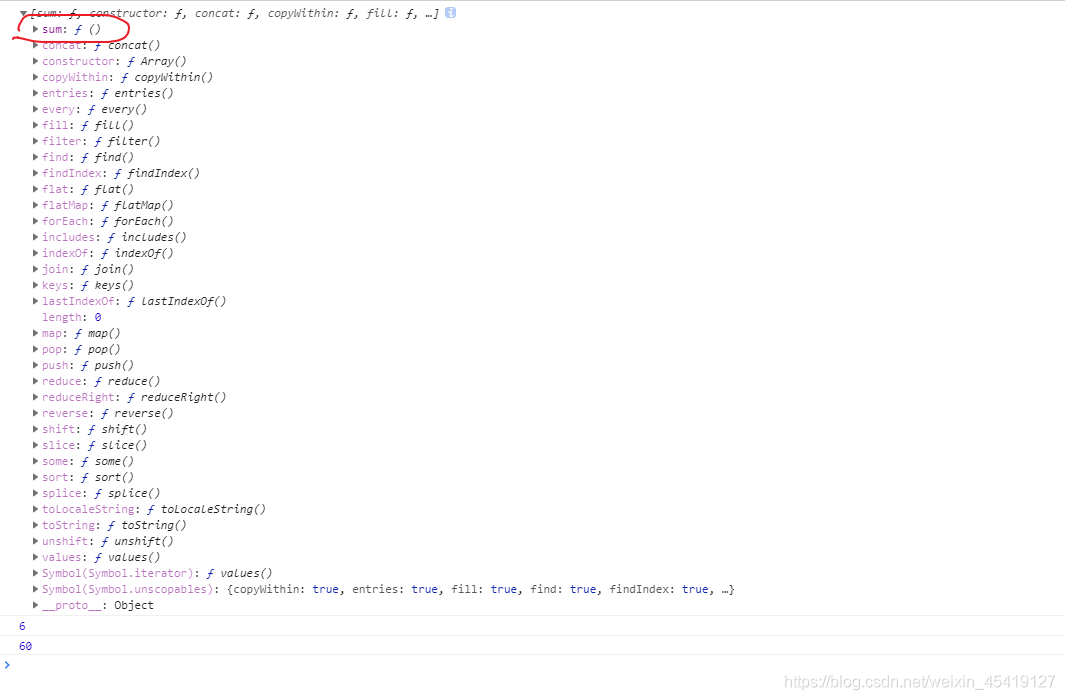Expand the reverse property arrow
The height and width of the screenshot is (700, 1065).
click(x=35, y=413)
